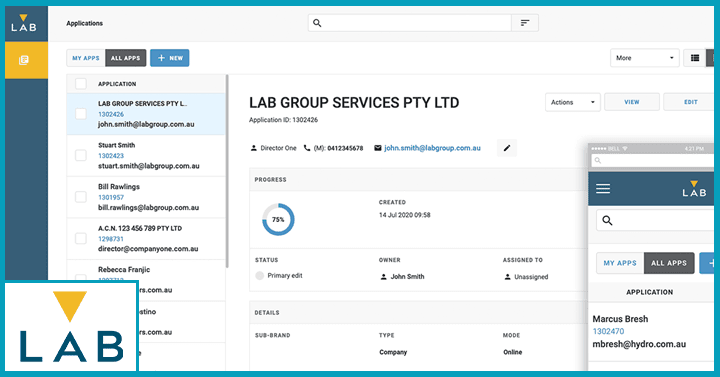720x377 pixels.
Task: Open the More dropdown
Action: pyautogui.click(x=644, y=58)
